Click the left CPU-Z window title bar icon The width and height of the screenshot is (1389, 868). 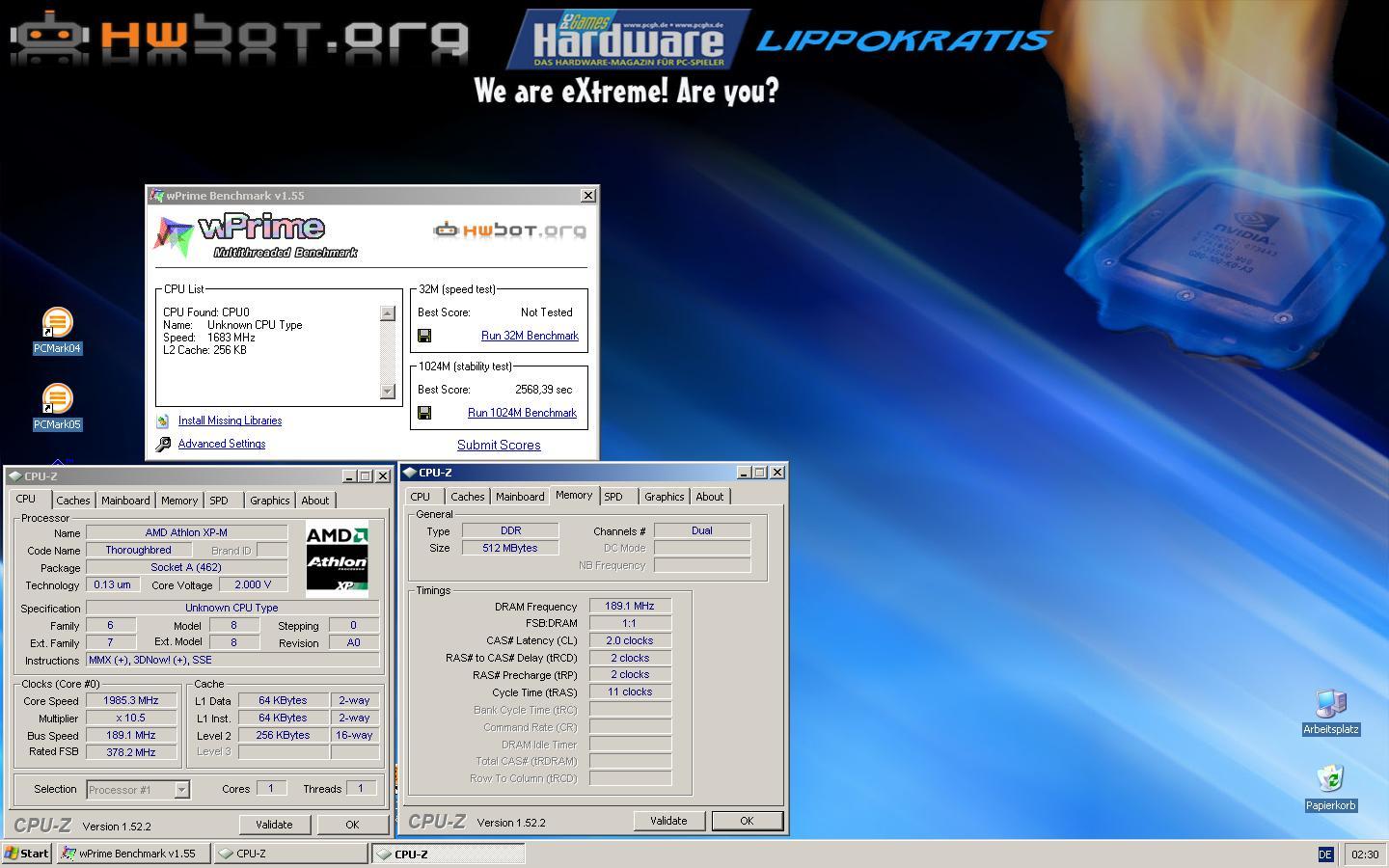point(14,476)
